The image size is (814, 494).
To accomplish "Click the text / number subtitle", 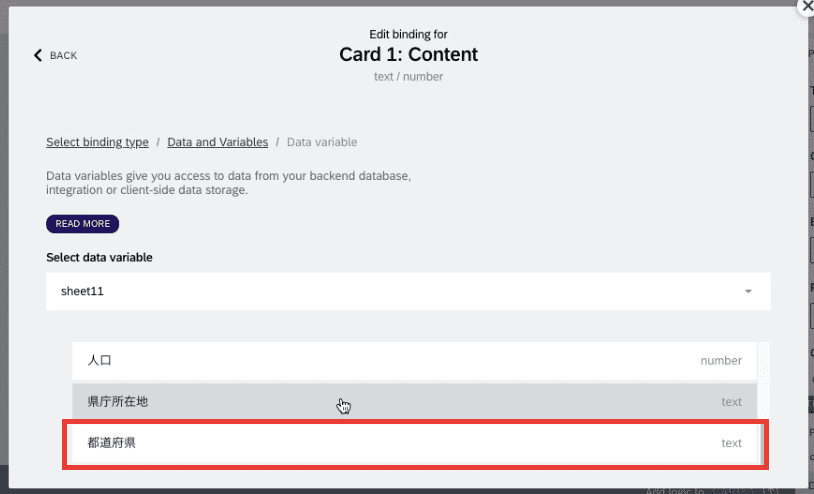I will click(x=408, y=77).
